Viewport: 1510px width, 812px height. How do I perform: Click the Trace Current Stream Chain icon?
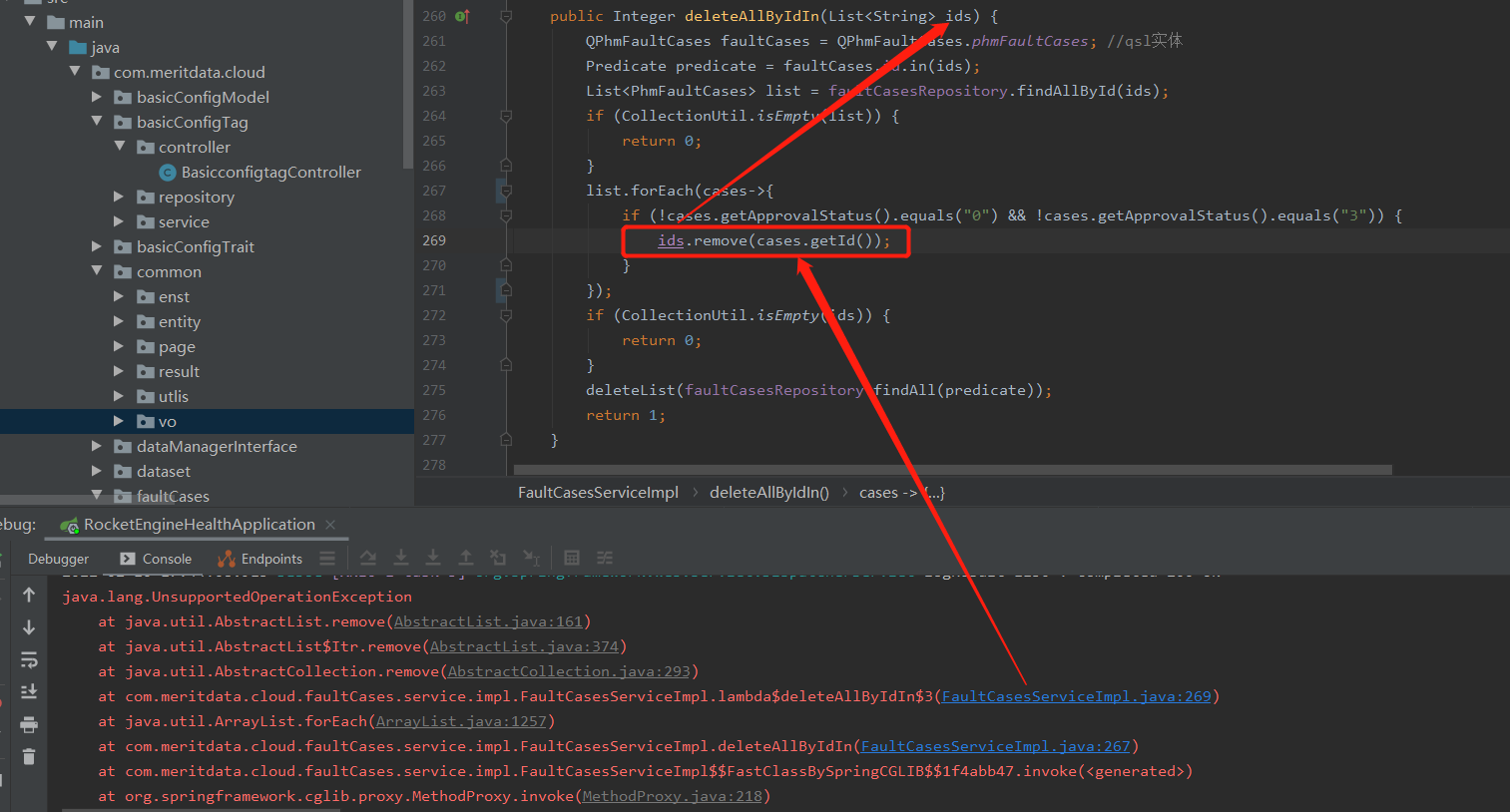(x=605, y=558)
